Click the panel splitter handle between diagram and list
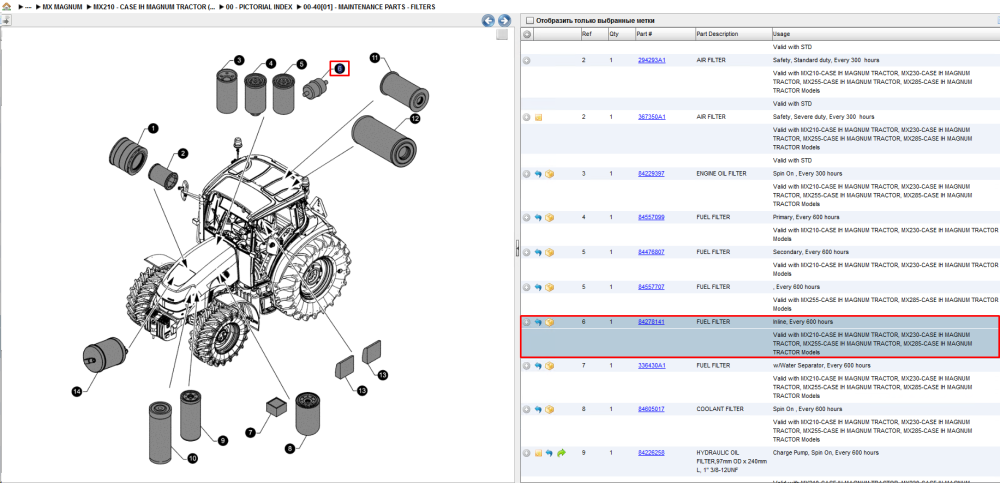Image resolution: width=1000 pixels, height=483 pixels. [517, 248]
